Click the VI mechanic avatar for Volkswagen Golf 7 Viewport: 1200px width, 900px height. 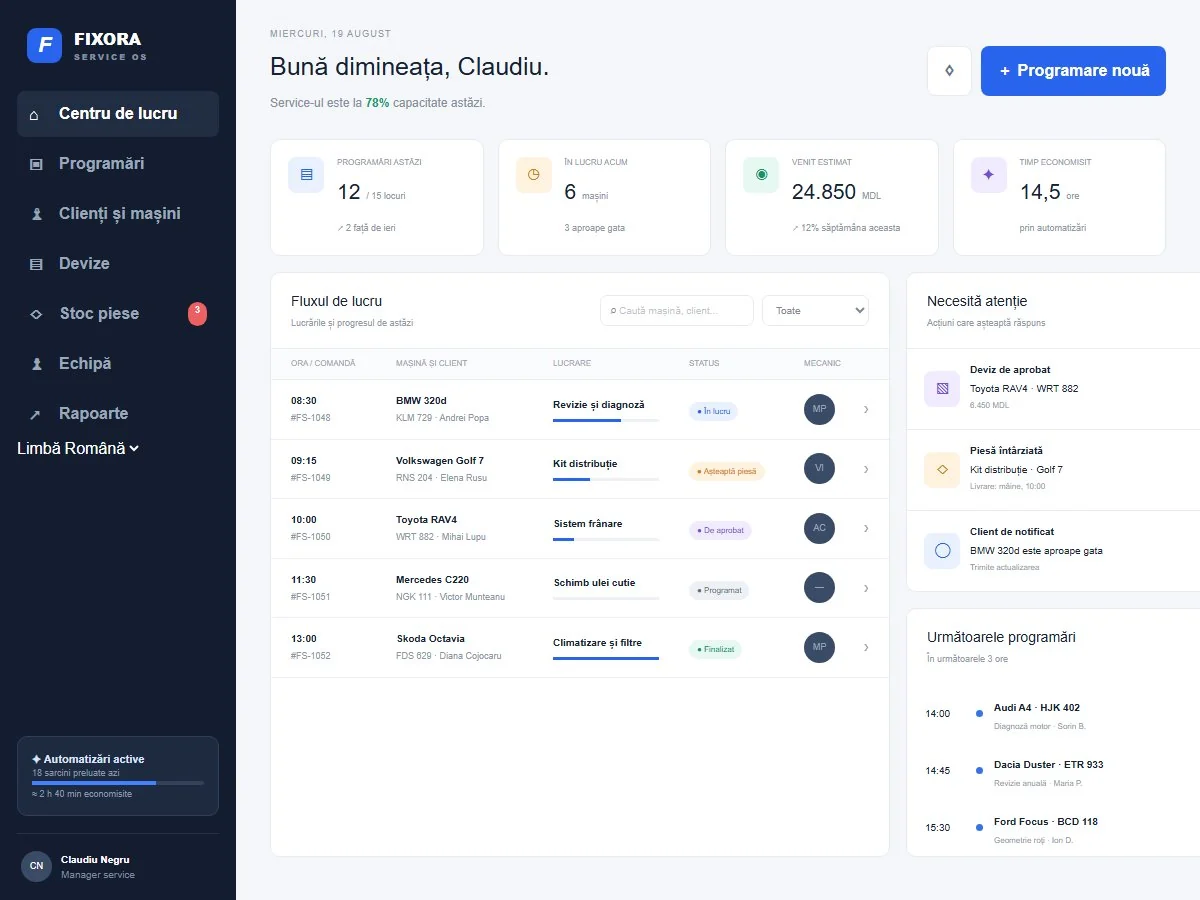pos(819,469)
